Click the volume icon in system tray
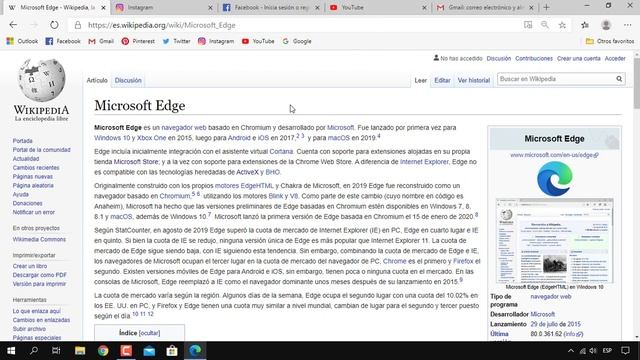 click(593, 351)
